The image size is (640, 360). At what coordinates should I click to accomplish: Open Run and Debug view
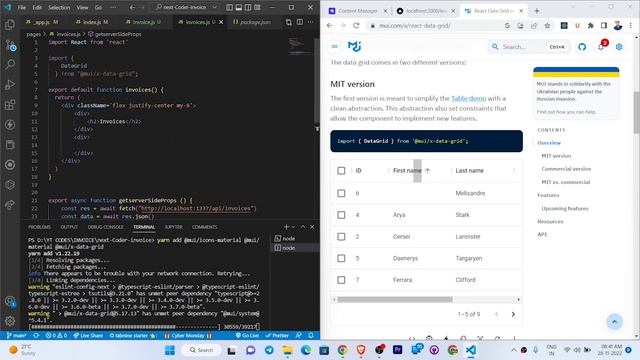coord(10,84)
